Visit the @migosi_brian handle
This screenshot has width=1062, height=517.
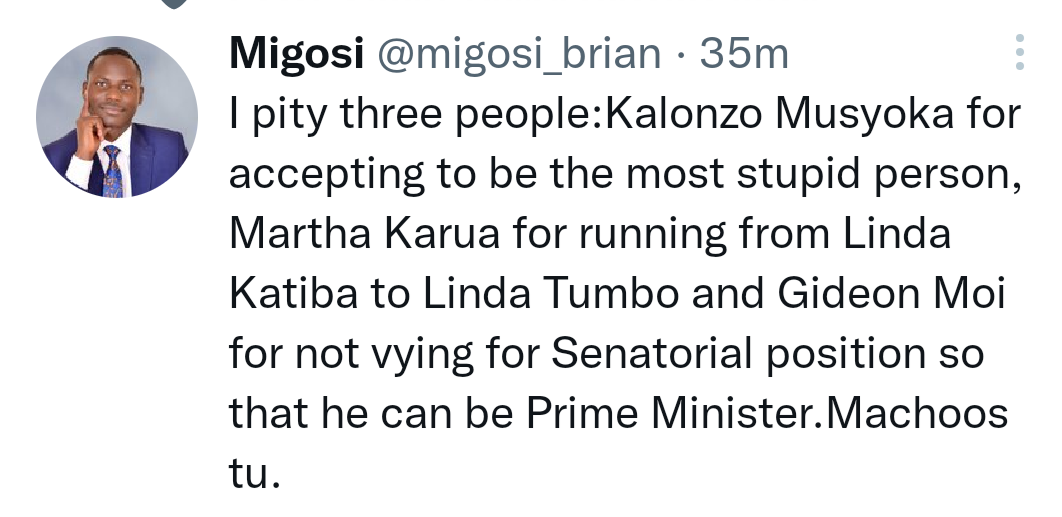point(519,54)
